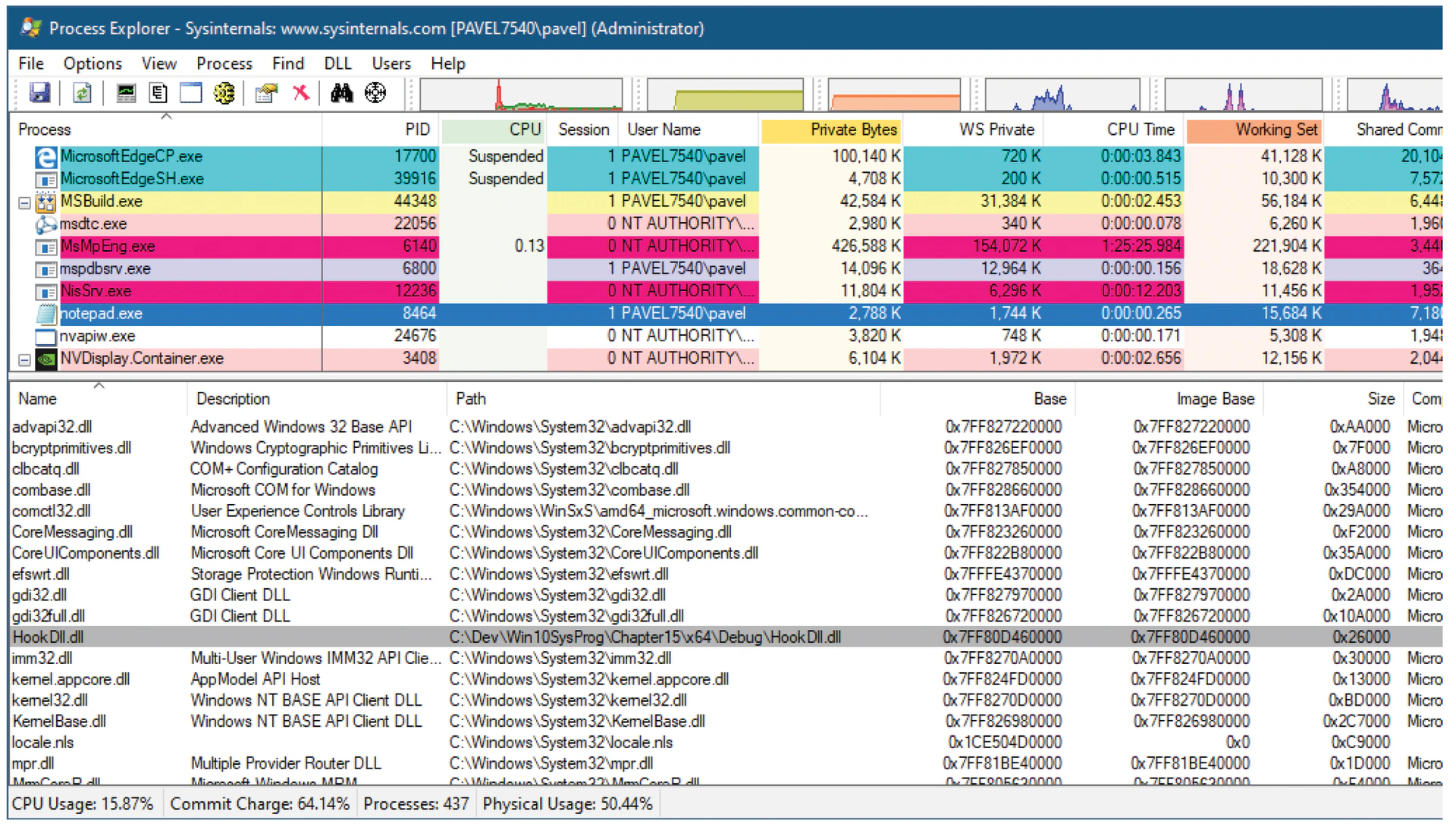Sort by Process column header
Image resolution: width=1456 pixels, height=833 pixels.
tap(44, 130)
